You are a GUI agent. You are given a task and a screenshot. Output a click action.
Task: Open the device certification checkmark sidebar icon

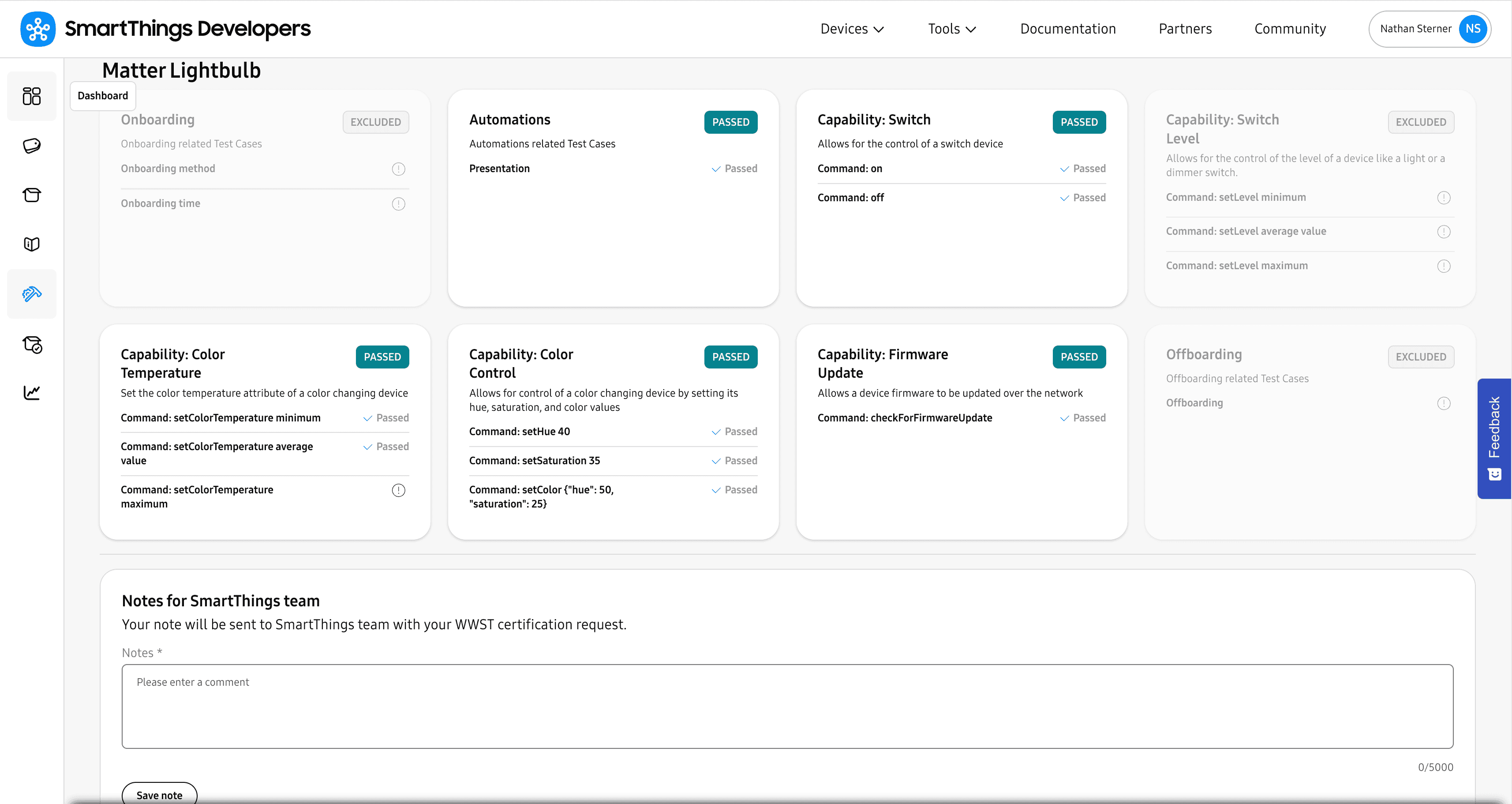(x=32, y=344)
